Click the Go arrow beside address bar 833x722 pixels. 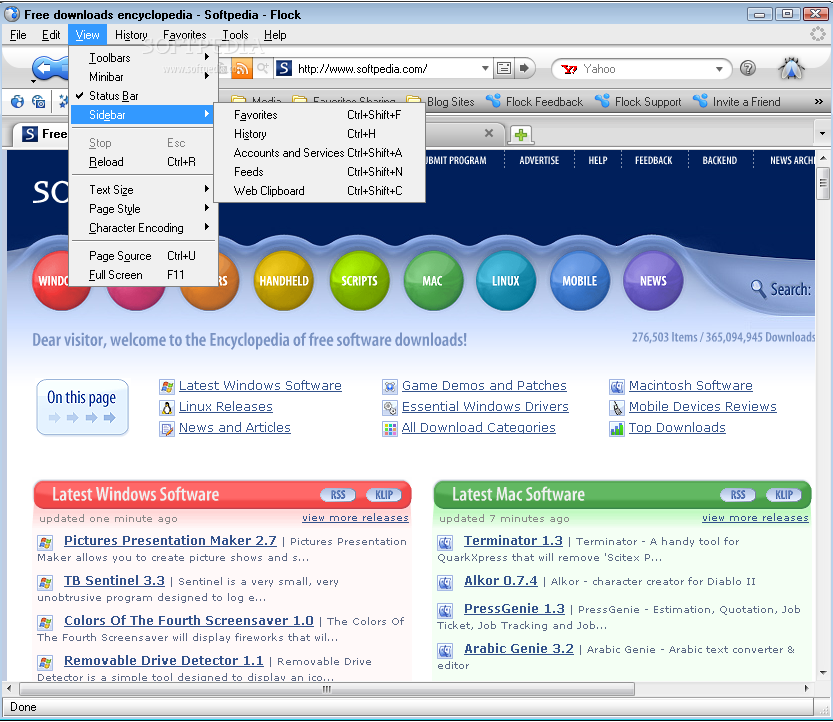pyautogui.click(x=524, y=68)
